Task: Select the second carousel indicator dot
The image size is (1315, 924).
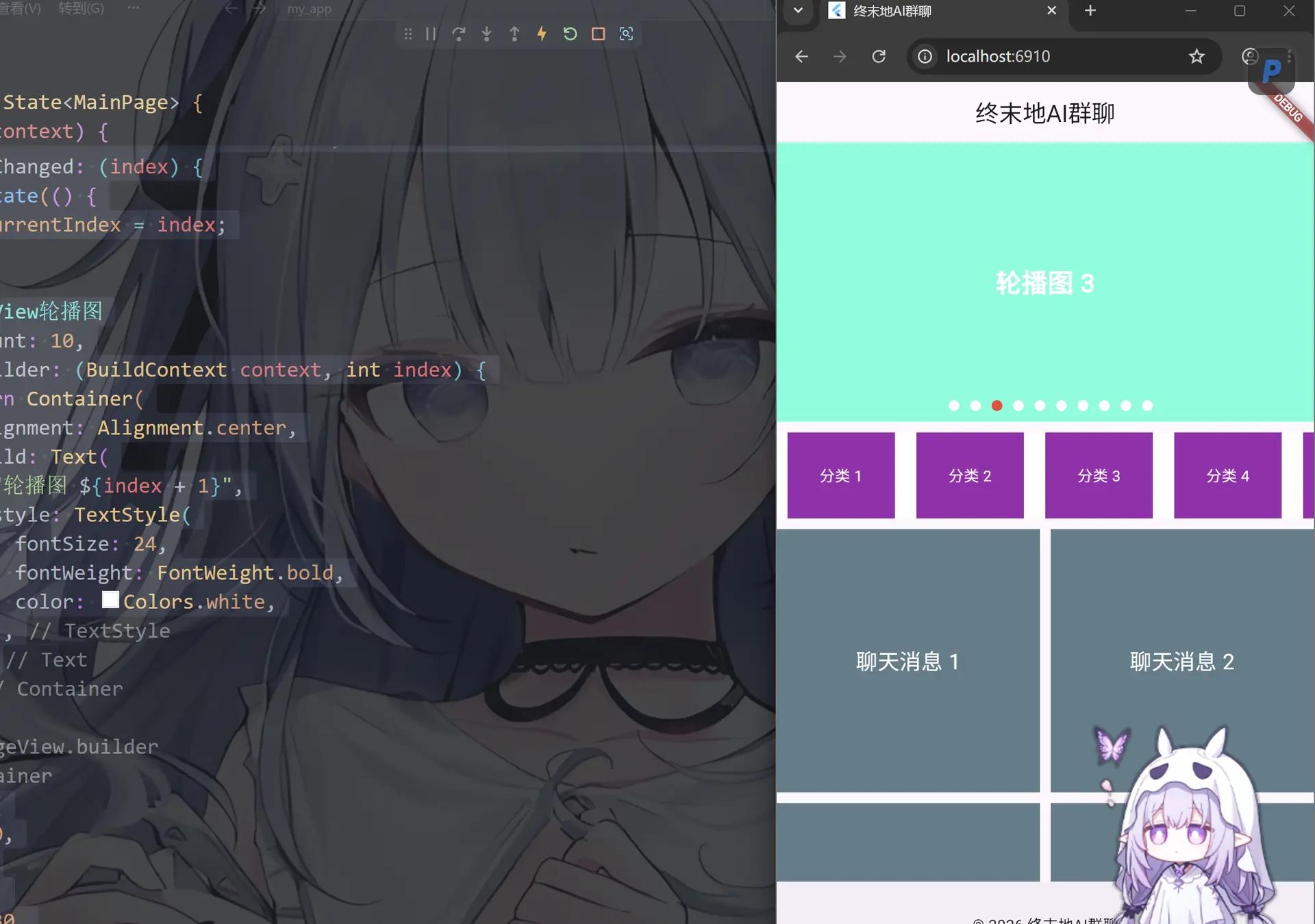Action: [x=975, y=405]
